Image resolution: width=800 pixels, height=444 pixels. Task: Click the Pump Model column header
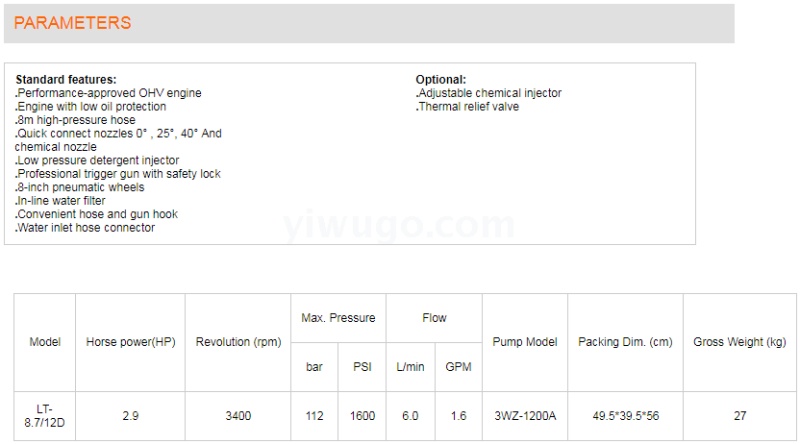525,342
